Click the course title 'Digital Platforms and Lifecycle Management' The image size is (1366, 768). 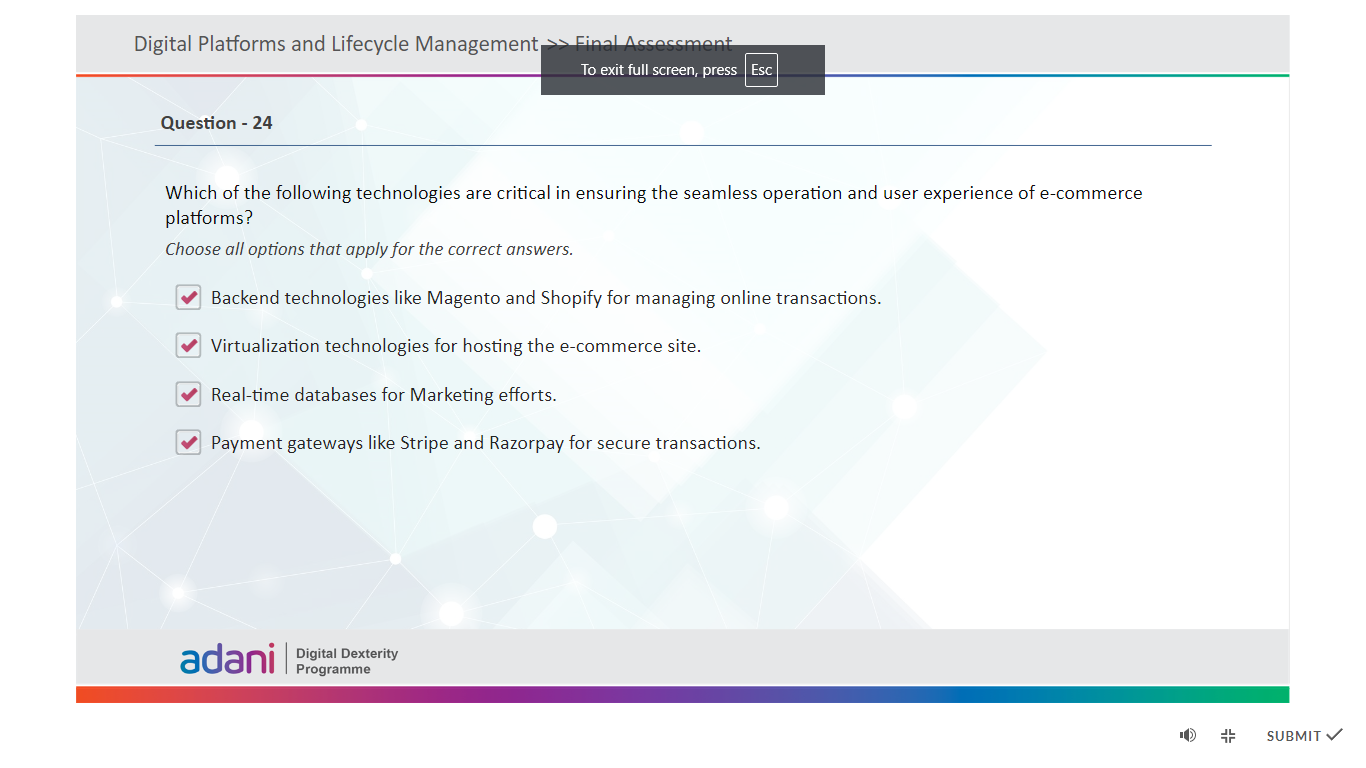pyautogui.click(x=336, y=44)
